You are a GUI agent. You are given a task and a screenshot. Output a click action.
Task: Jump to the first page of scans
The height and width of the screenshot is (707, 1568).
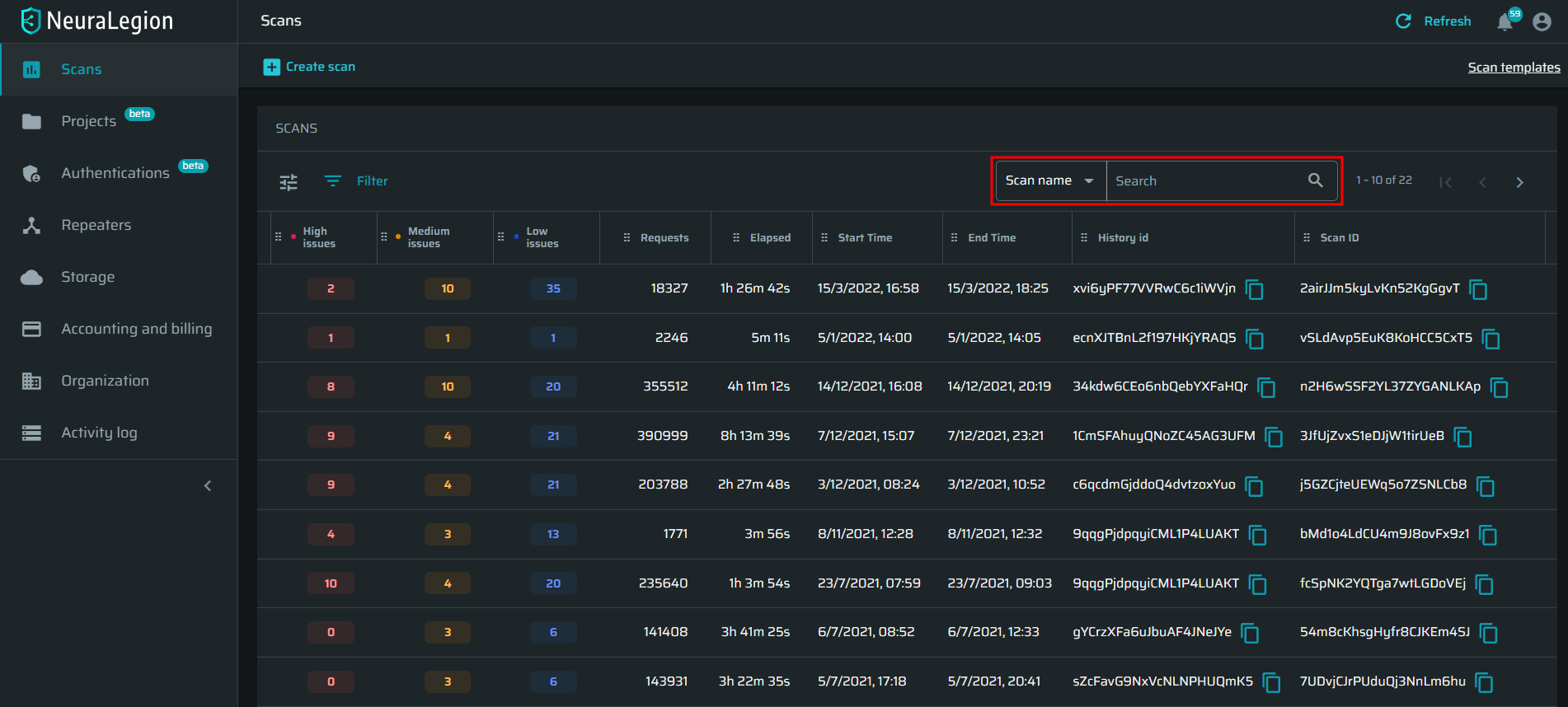pyautogui.click(x=1445, y=182)
